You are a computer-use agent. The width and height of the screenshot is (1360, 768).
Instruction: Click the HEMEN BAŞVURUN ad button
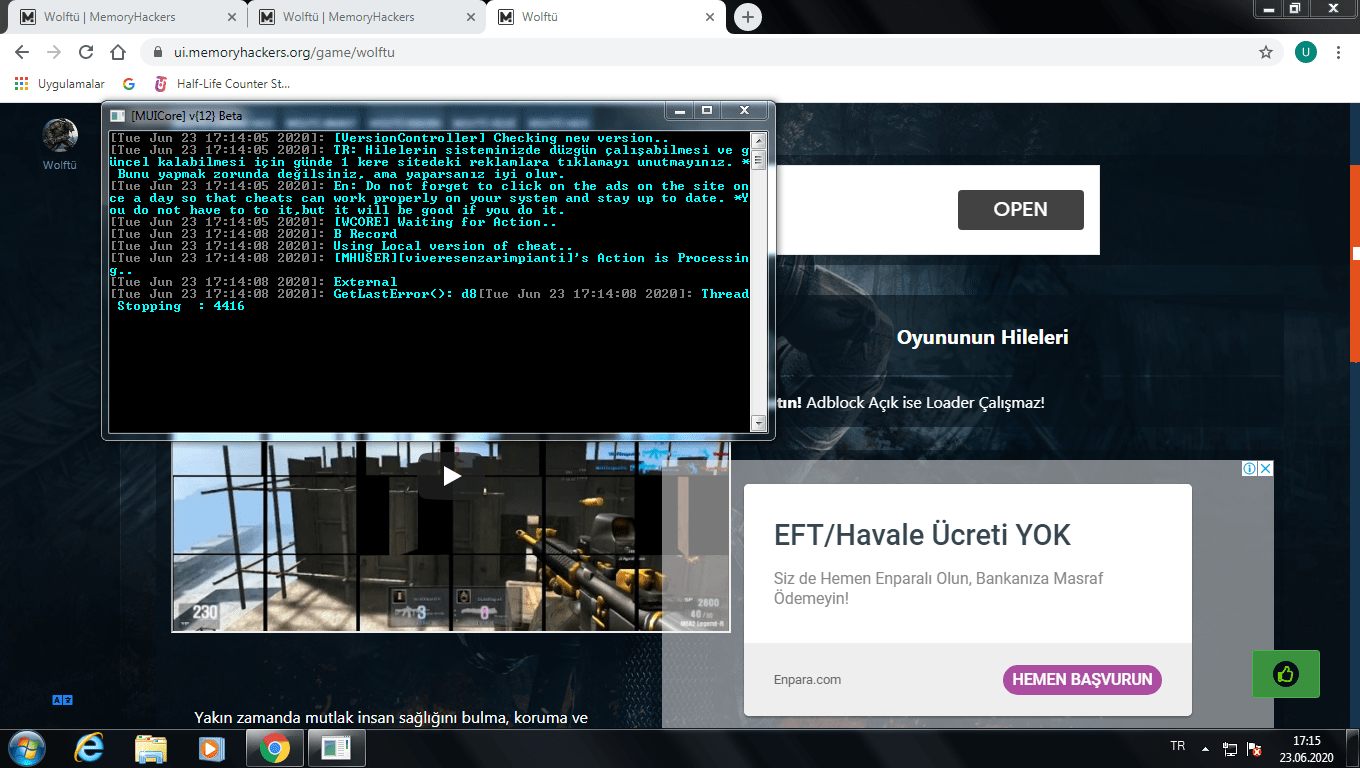point(1082,680)
